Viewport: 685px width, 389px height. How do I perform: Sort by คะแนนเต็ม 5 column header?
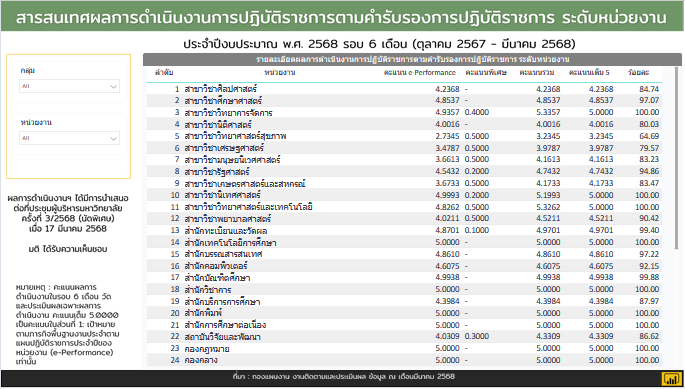pos(589,73)
